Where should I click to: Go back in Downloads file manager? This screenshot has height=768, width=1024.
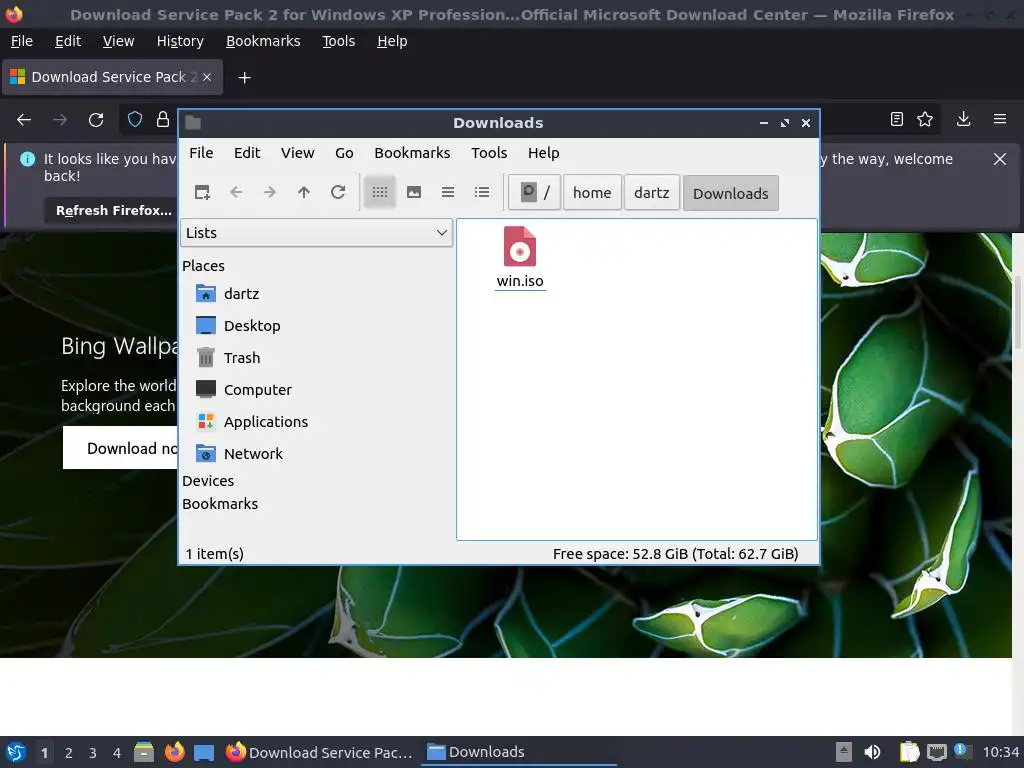pyautogui.click(x=236, y=192)
